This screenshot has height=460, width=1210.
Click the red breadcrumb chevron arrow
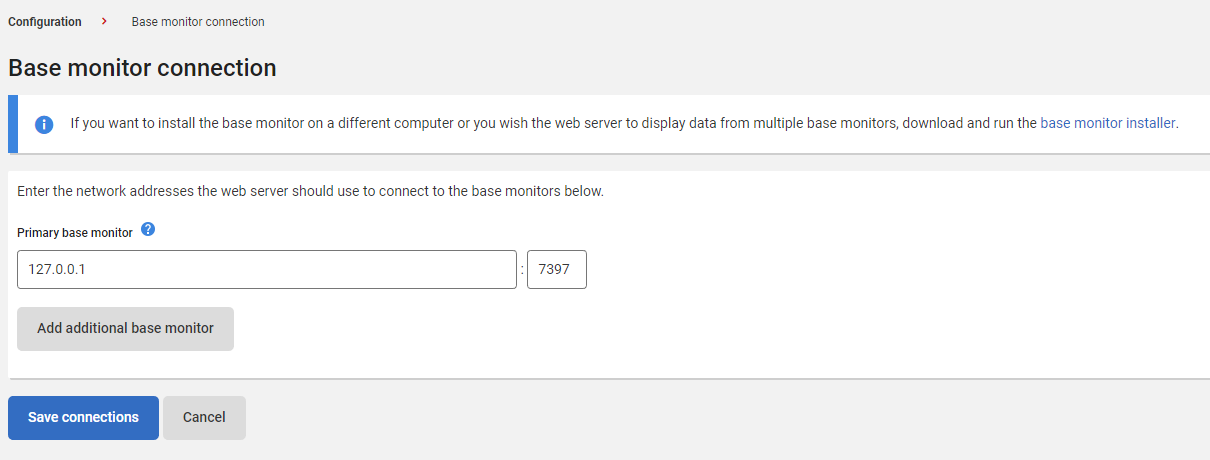(x=105, y=21)
